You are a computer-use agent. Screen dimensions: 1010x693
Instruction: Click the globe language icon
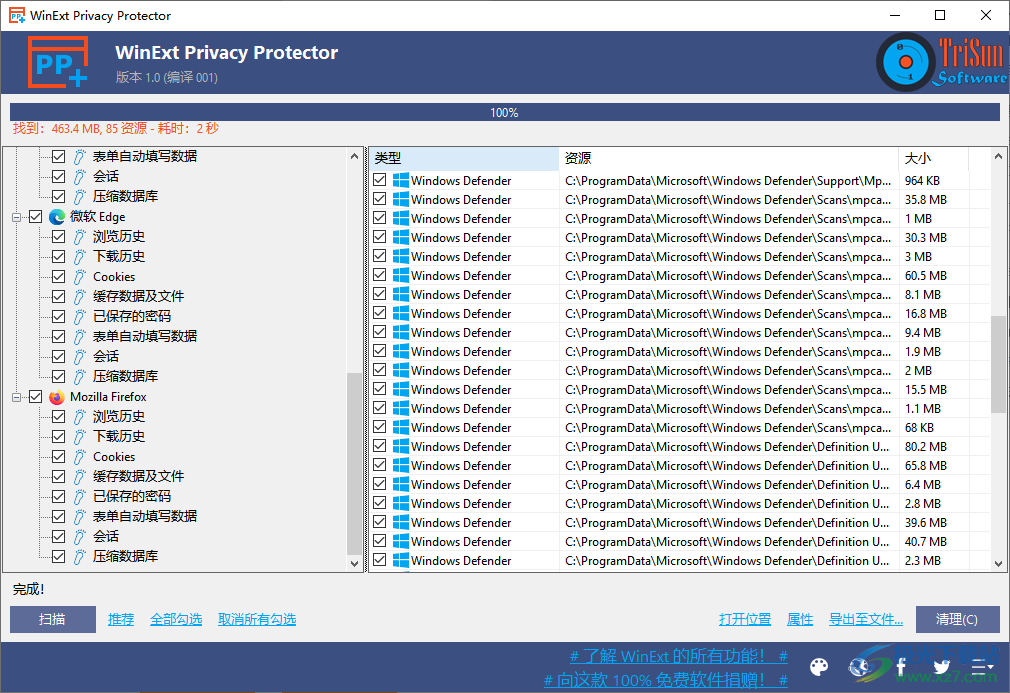point(859,667)
